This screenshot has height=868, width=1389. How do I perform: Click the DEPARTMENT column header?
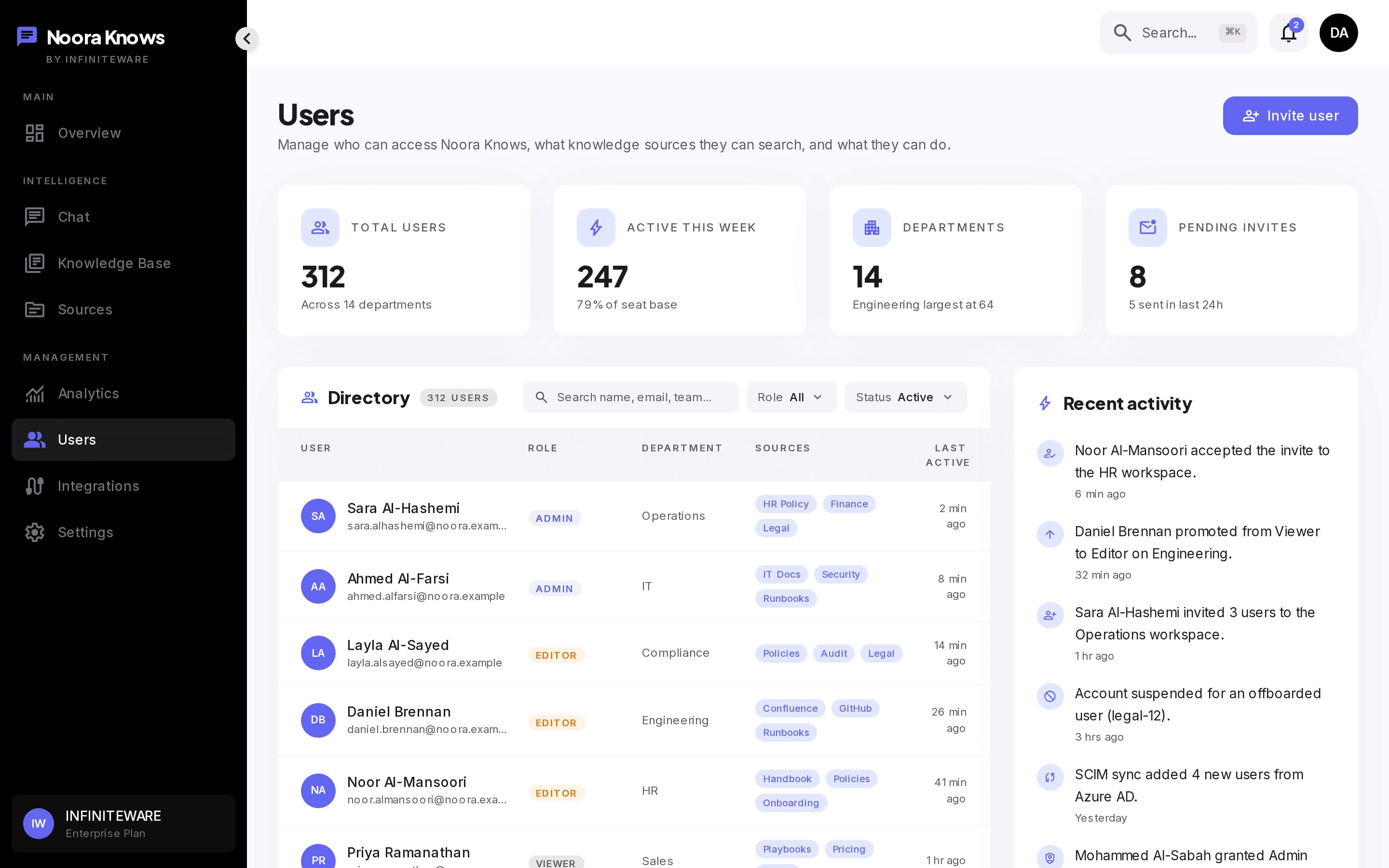pyautogui.click(x=682, y=448)
